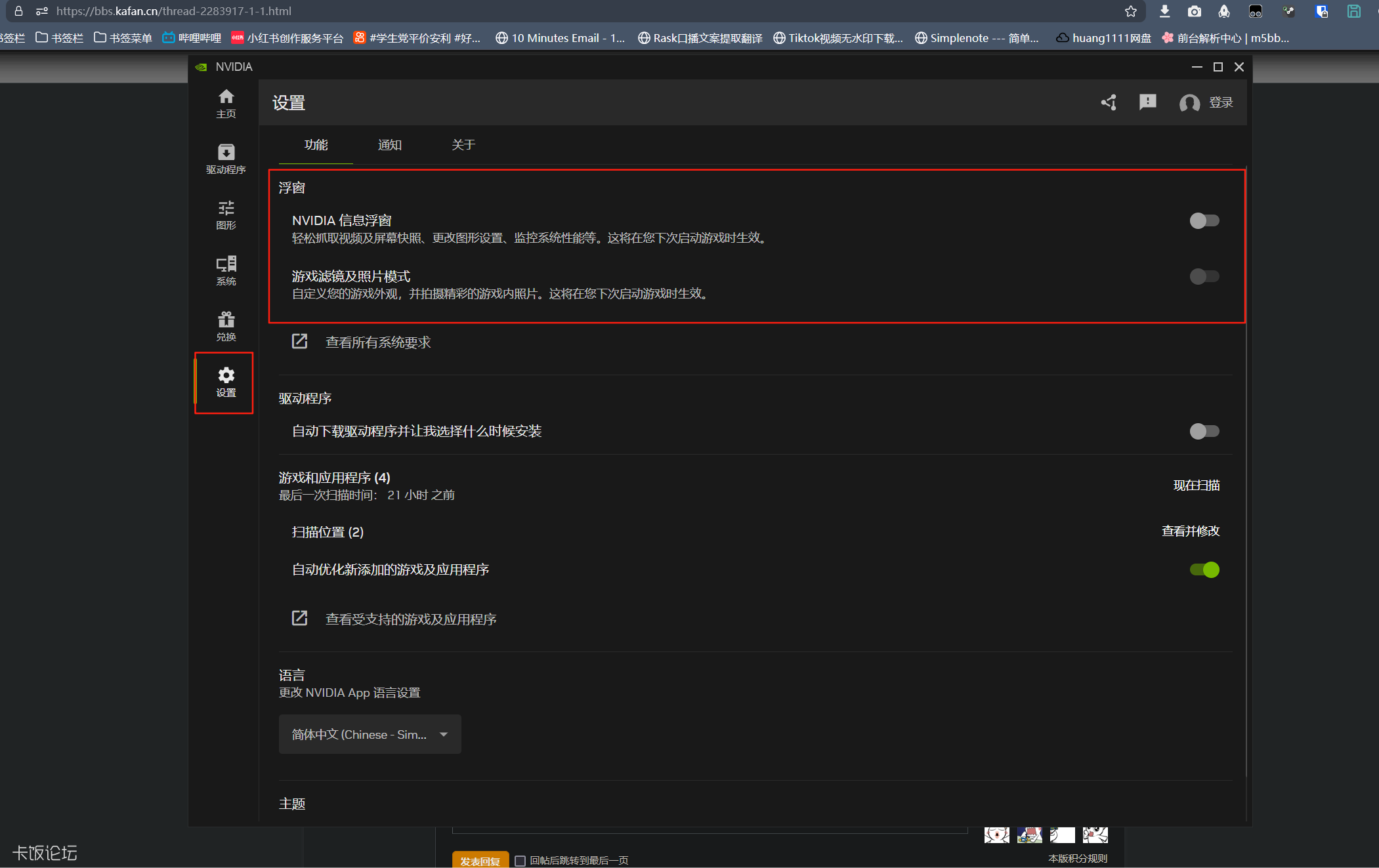Screen dimensions: 1379x868
Task: Click the green save floppy extension icon
Action: click(x=1353, y=11)
